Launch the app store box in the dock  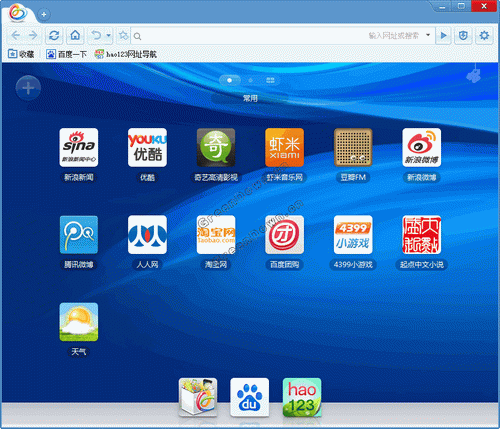click(198, 397)
